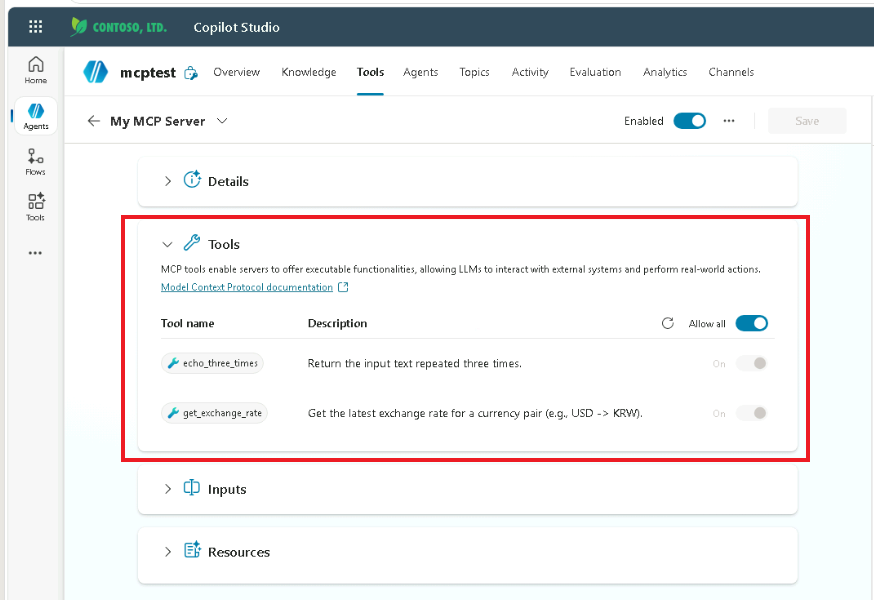Click the Tool name column header

coord(187,323)
